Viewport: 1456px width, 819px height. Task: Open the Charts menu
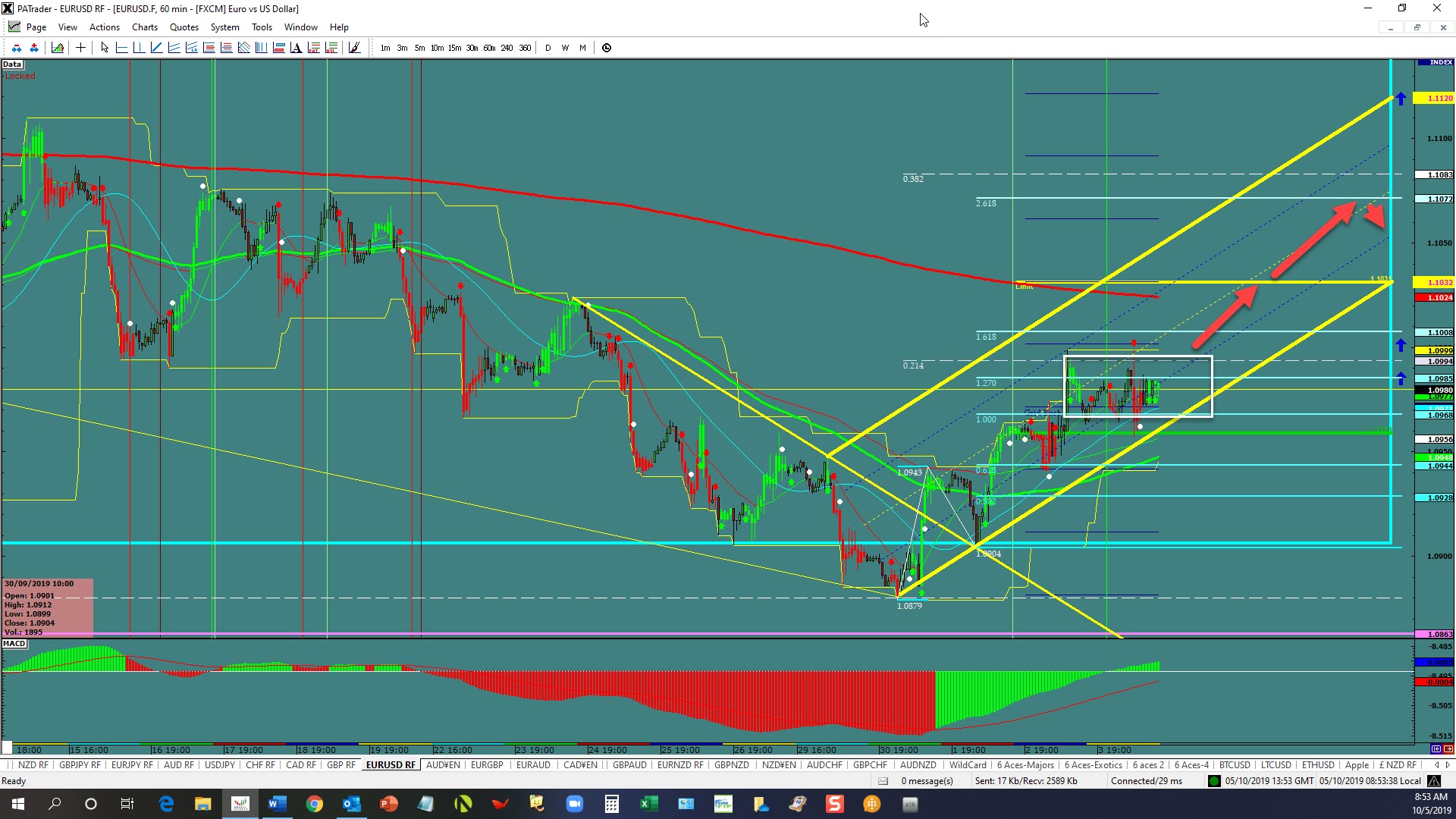pos(145,27)
